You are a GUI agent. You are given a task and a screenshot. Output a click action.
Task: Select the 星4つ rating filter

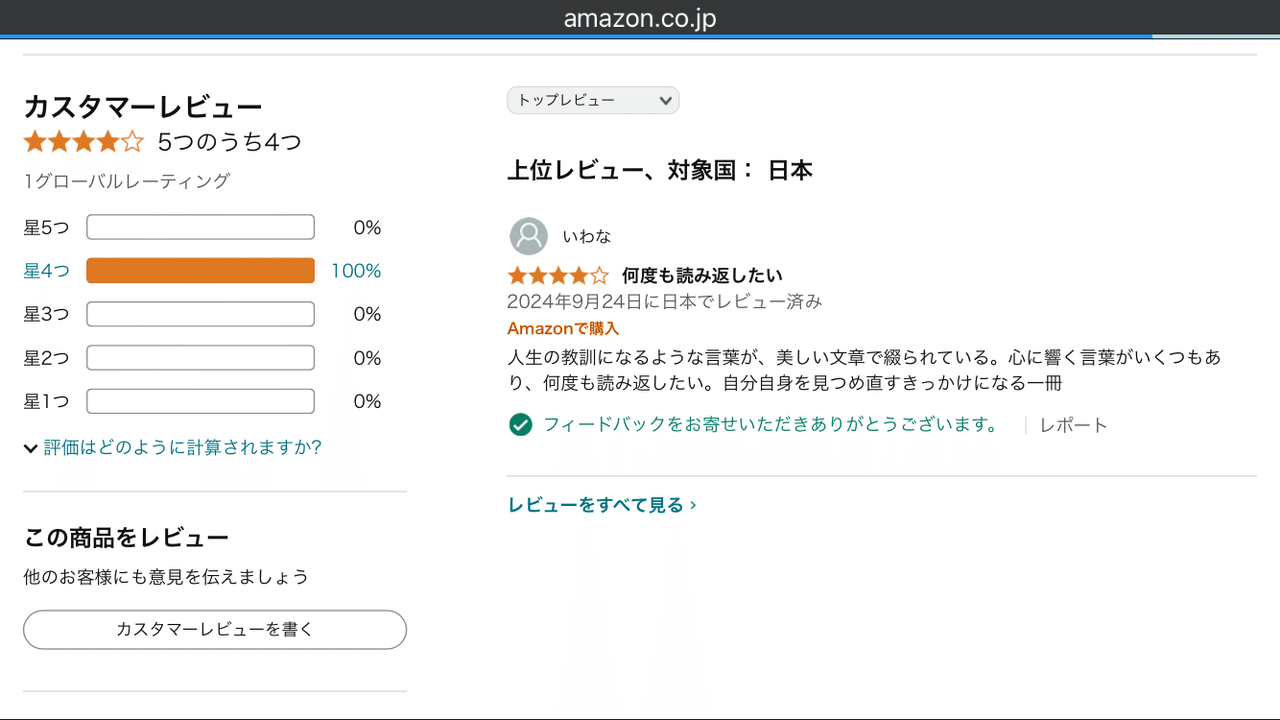click(46, 270)
